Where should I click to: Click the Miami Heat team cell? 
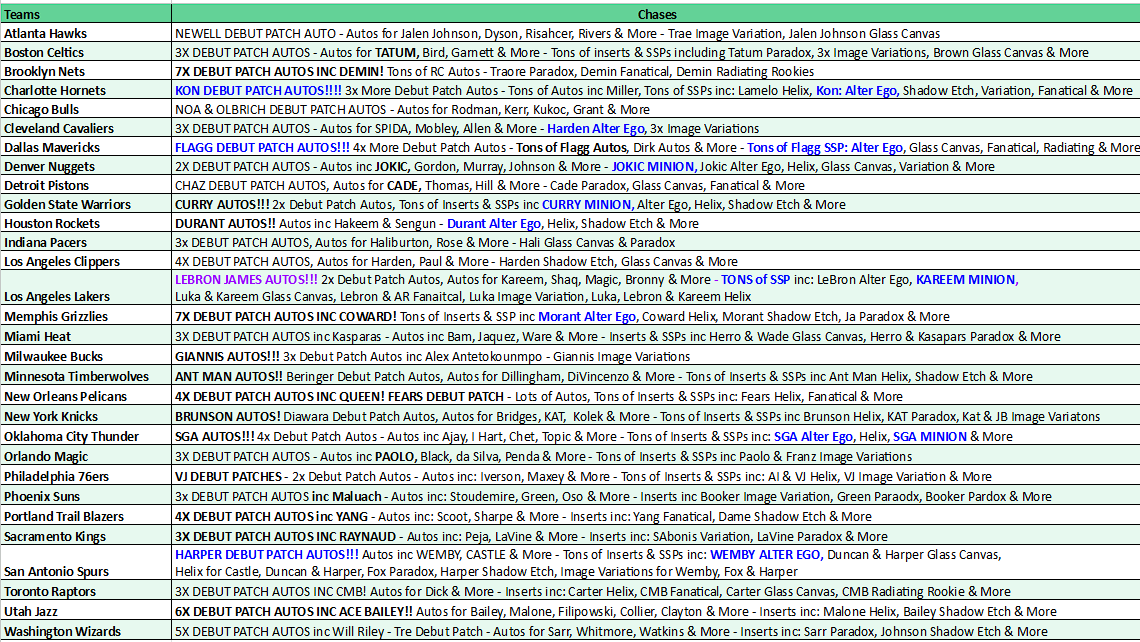[86, 336]
